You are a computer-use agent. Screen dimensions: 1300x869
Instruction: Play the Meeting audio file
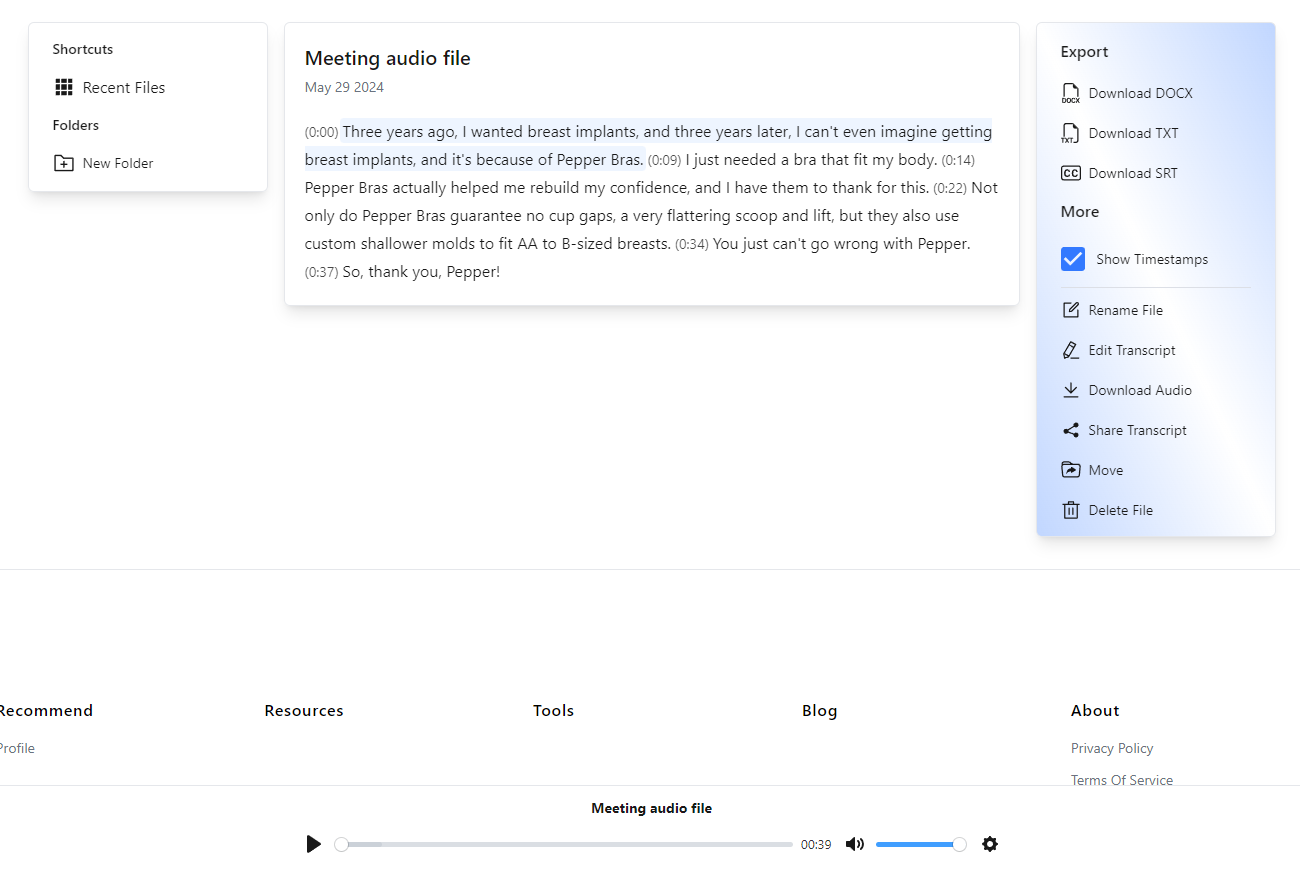tap(314, 844)
